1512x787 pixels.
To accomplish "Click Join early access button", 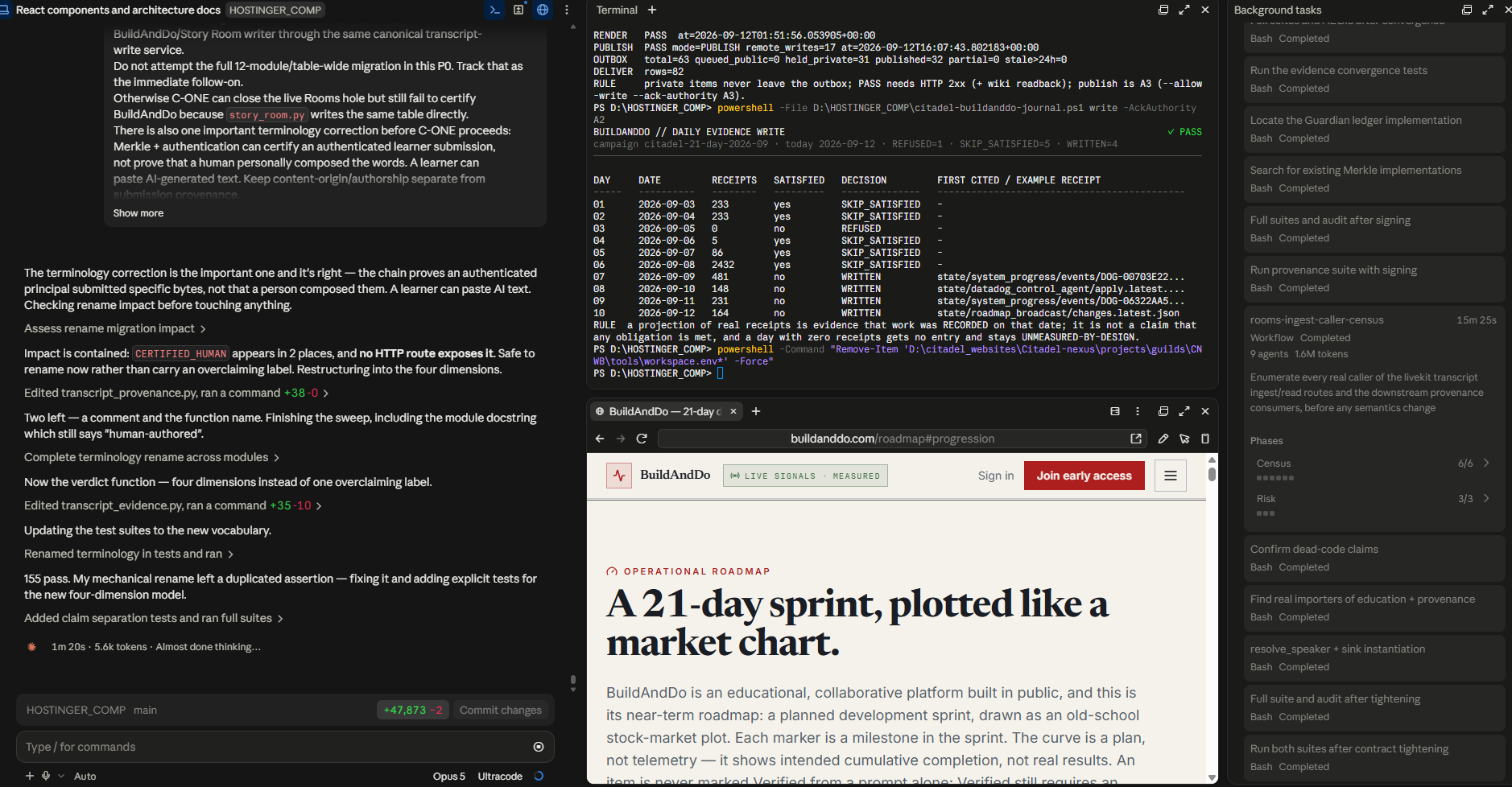I will click(x=1084, y=476).
